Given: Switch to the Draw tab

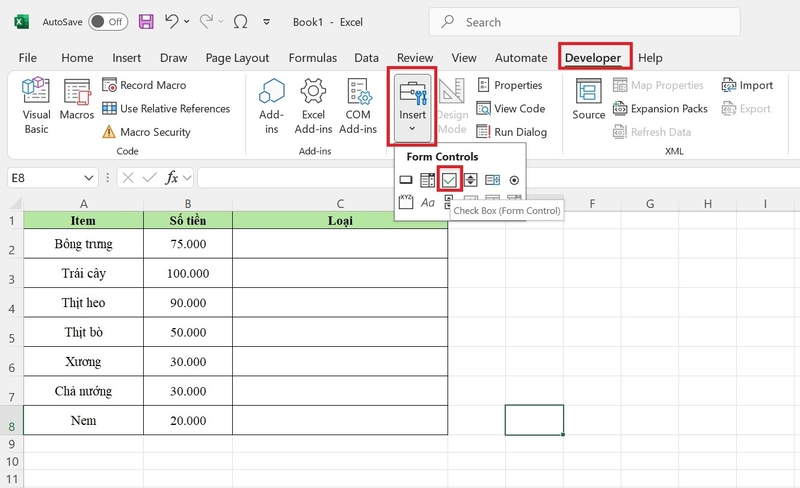Looking at the screenshot, I should coord(173,58).
